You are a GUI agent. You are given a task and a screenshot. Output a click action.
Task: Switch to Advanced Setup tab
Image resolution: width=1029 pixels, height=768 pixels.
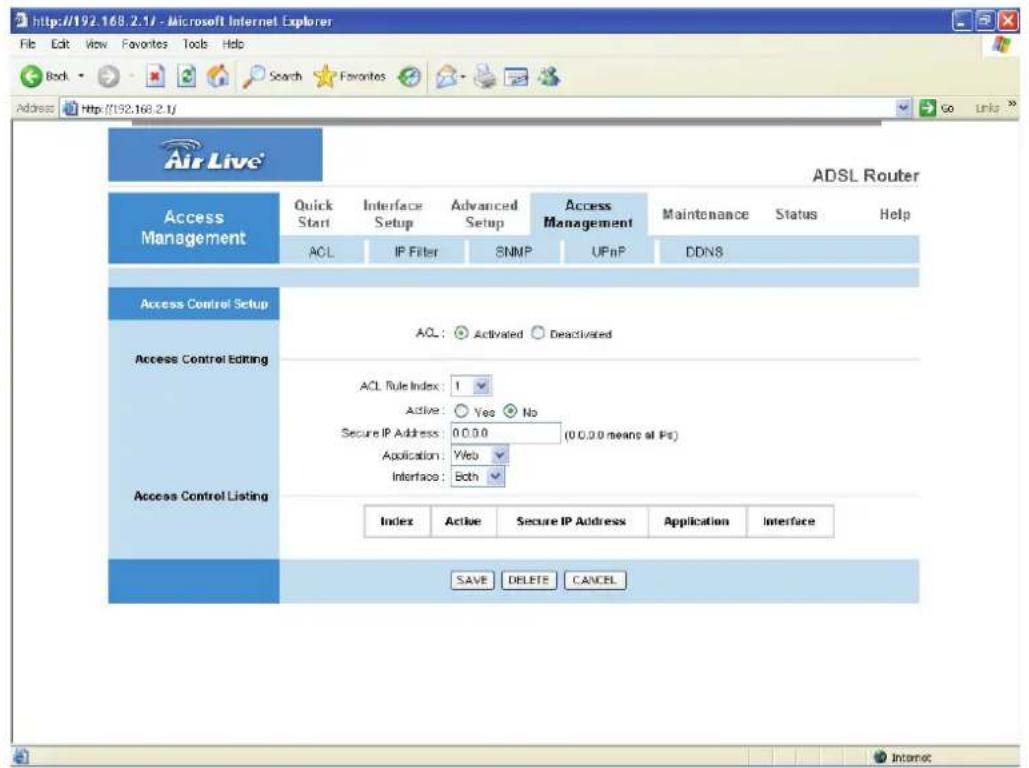tap(484, 214)
